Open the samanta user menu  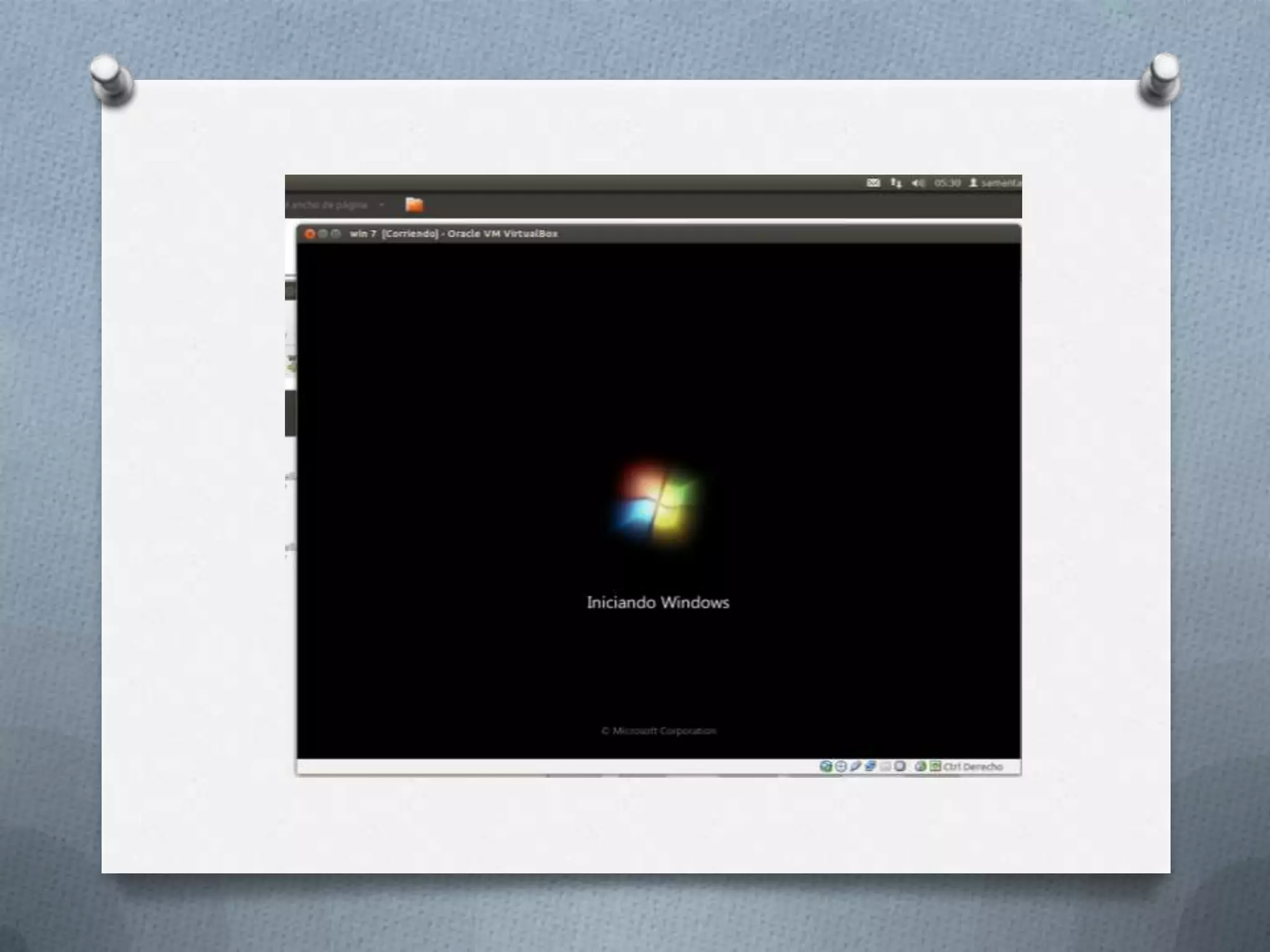(995, 183)
